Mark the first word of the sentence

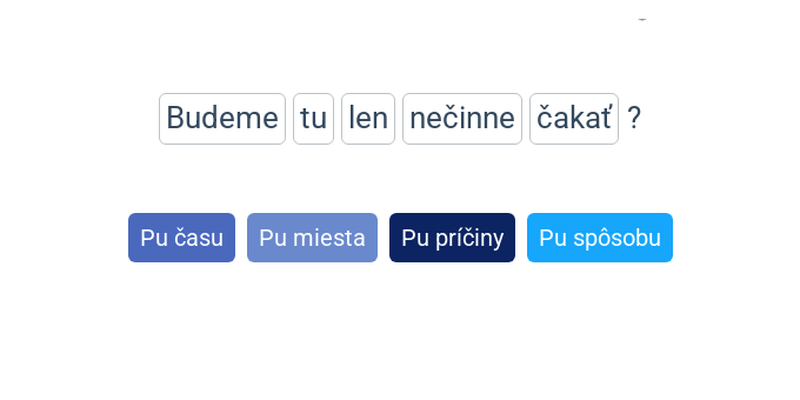point(222,118)
